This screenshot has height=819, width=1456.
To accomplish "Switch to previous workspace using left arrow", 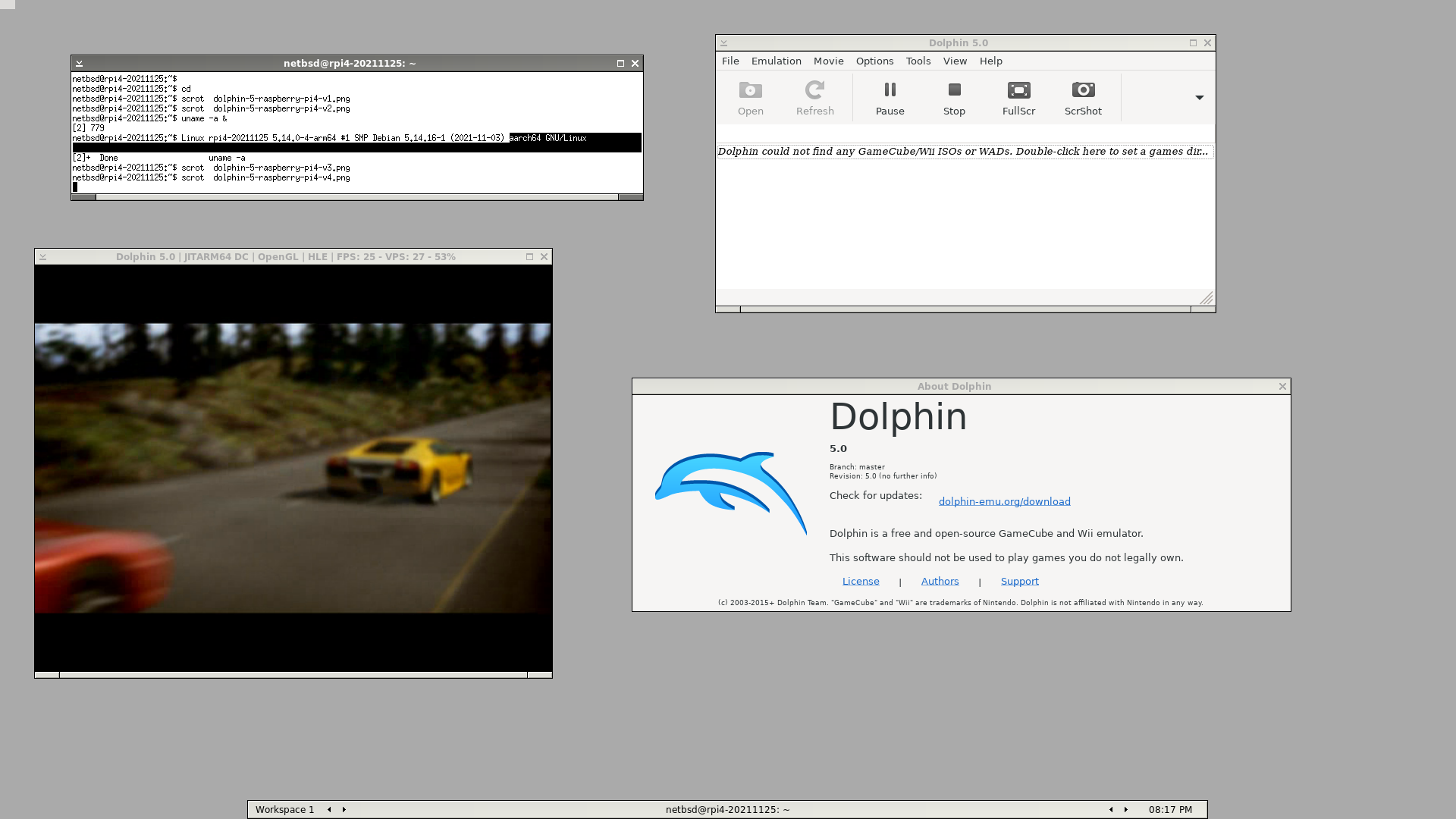I will coord(329,809).
